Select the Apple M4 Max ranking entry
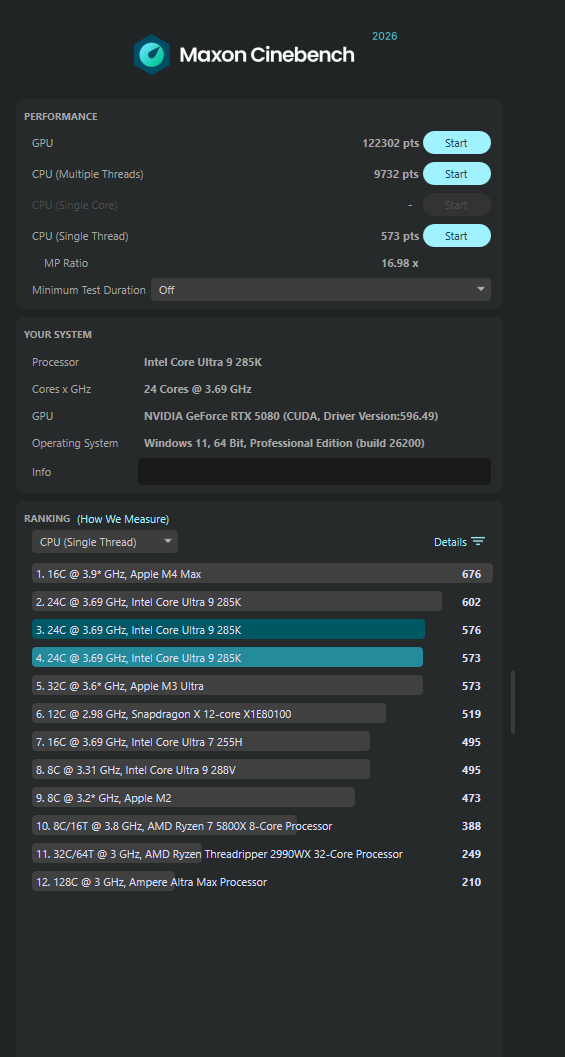This screenshot has height=1057, width=565. point(262,574)
